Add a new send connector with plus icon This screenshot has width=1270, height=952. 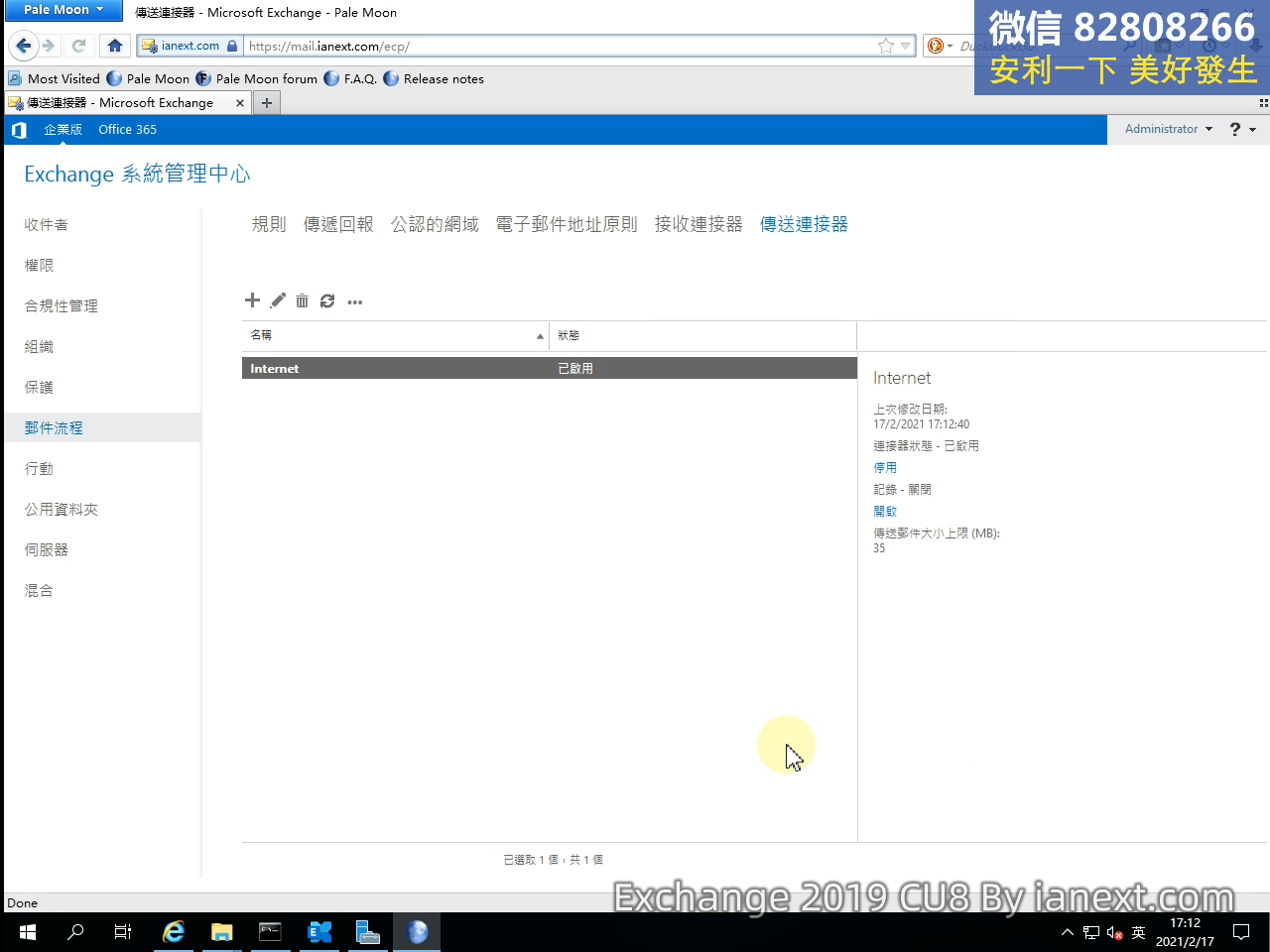[252, 300]
